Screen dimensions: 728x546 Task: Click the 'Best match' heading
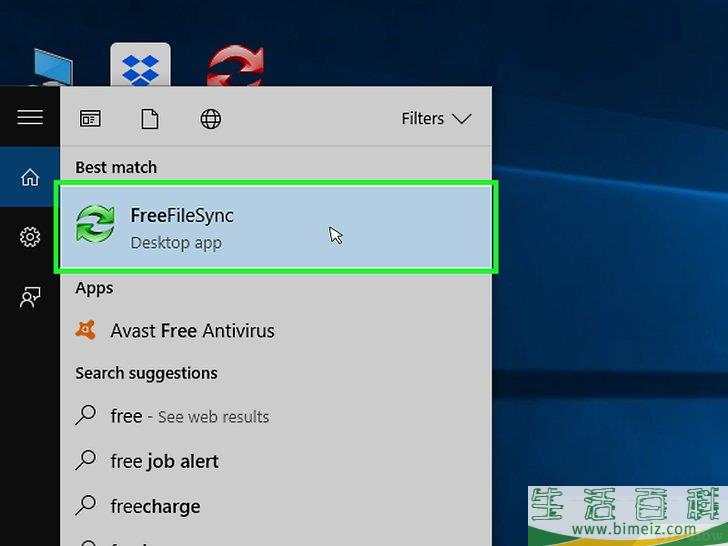(x=116, y=167)
